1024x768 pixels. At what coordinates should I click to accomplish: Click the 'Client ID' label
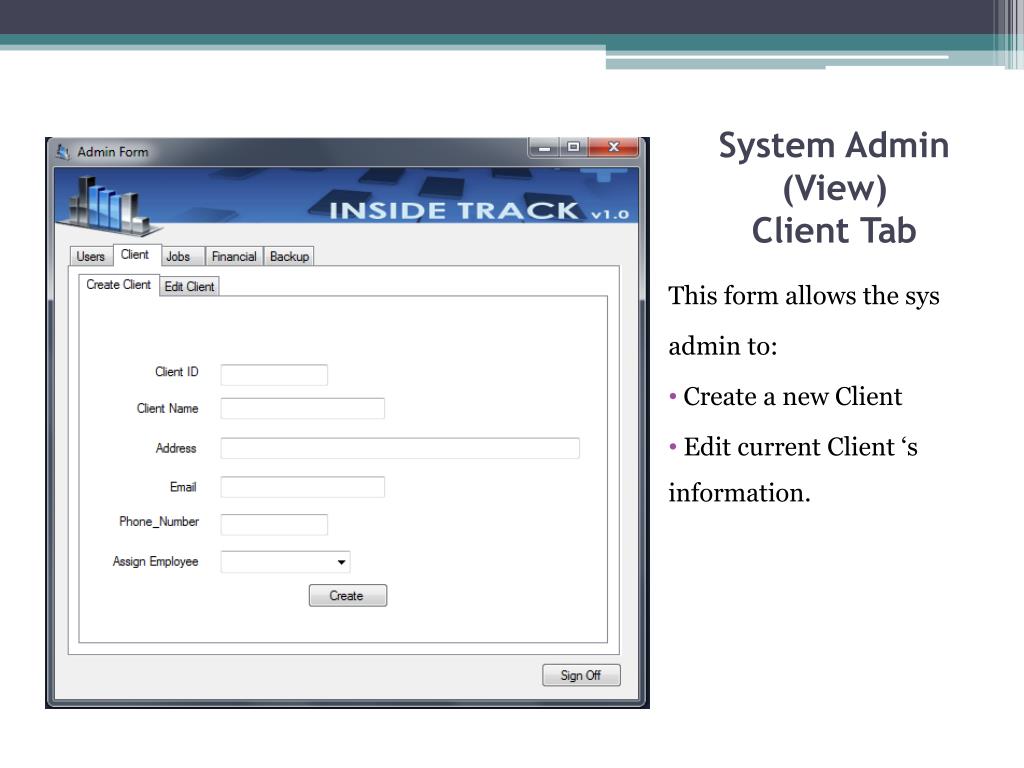point(176,372)
